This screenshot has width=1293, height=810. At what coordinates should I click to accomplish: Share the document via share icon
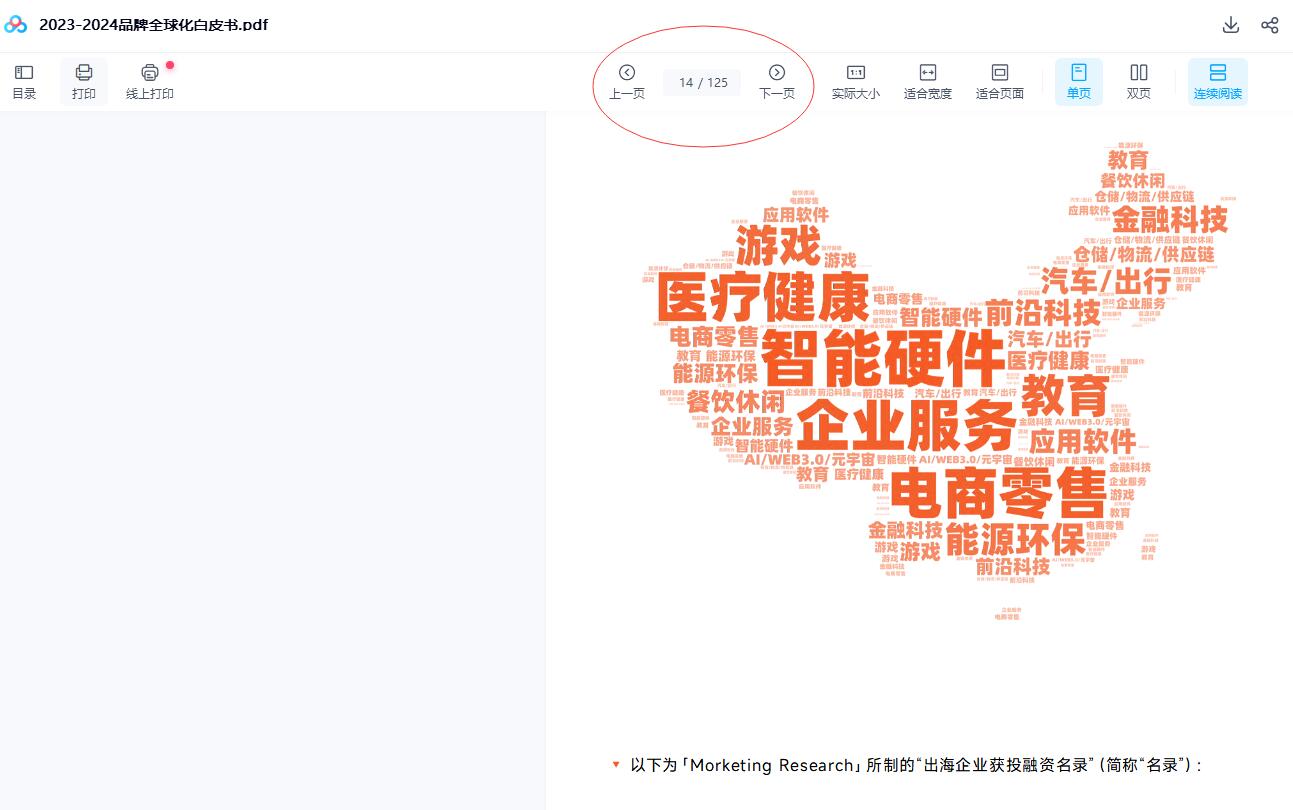pos(1270,25)
